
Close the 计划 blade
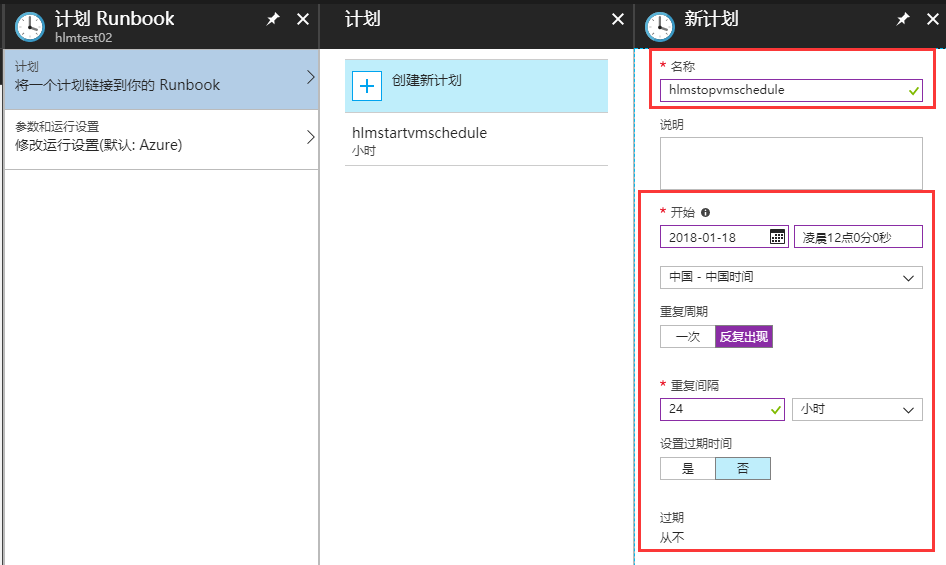618,19
